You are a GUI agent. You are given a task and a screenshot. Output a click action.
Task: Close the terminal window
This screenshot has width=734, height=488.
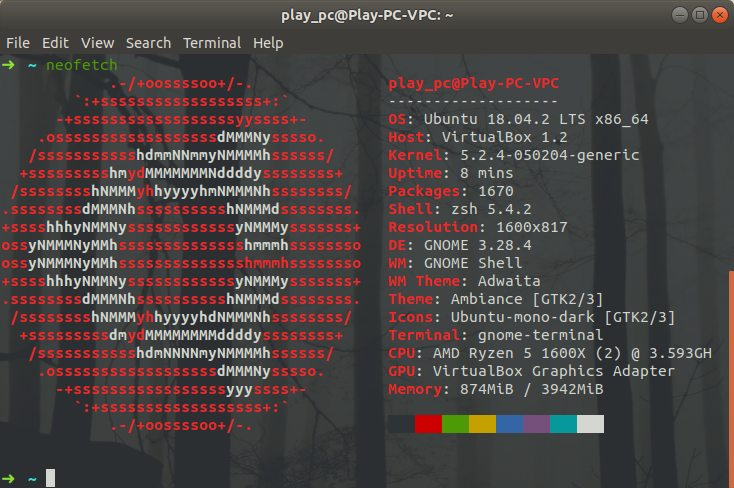(717, 15)
